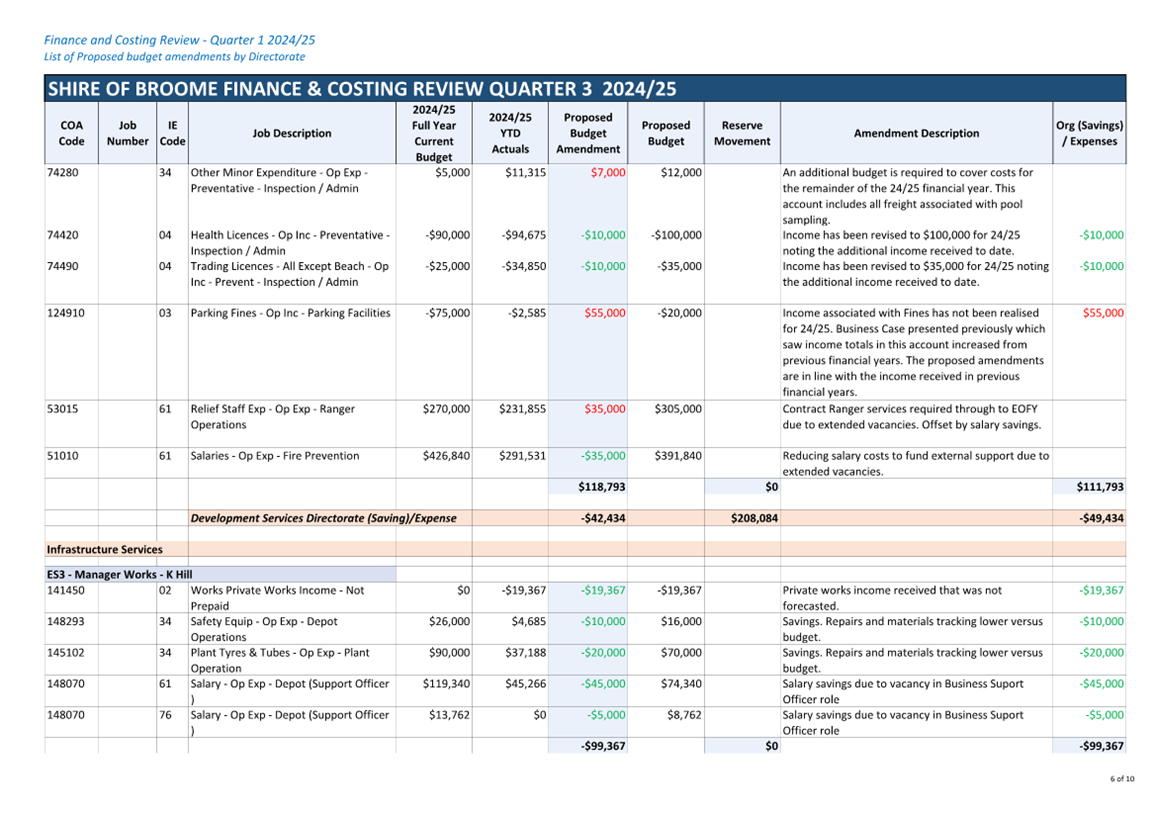This screenshot has height=817, width=1155.
Task: Click the Proposed Budget Amendment header
Action: (x=588, y=133)
